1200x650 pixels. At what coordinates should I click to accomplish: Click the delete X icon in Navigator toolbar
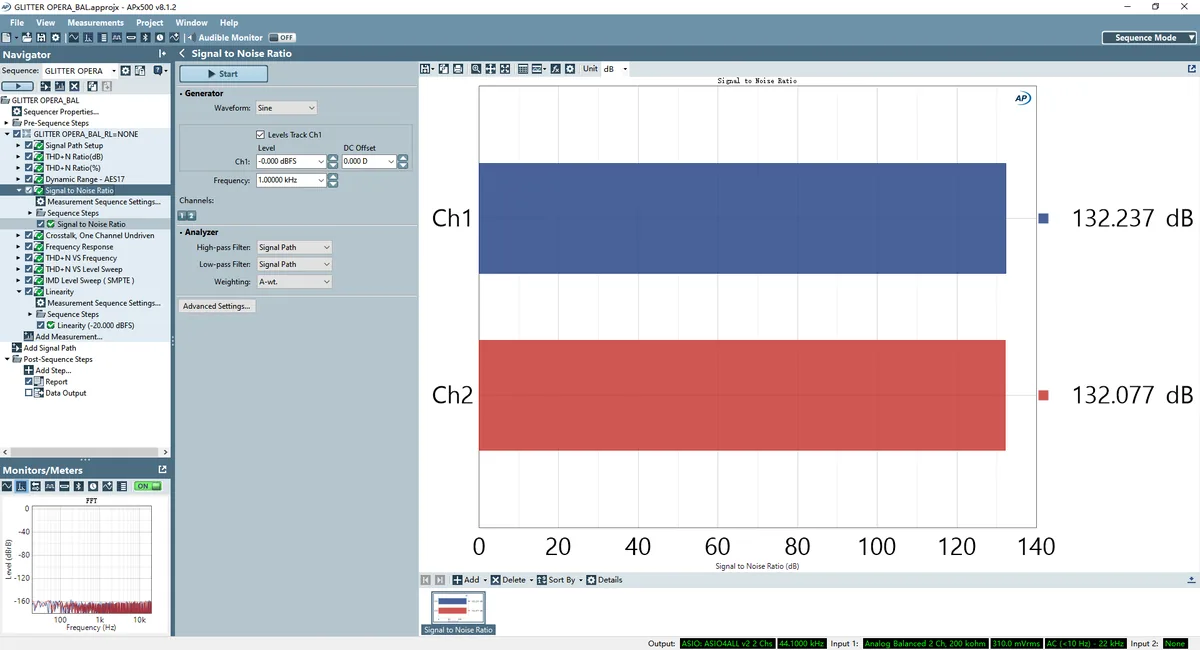(x=74, y=86)
